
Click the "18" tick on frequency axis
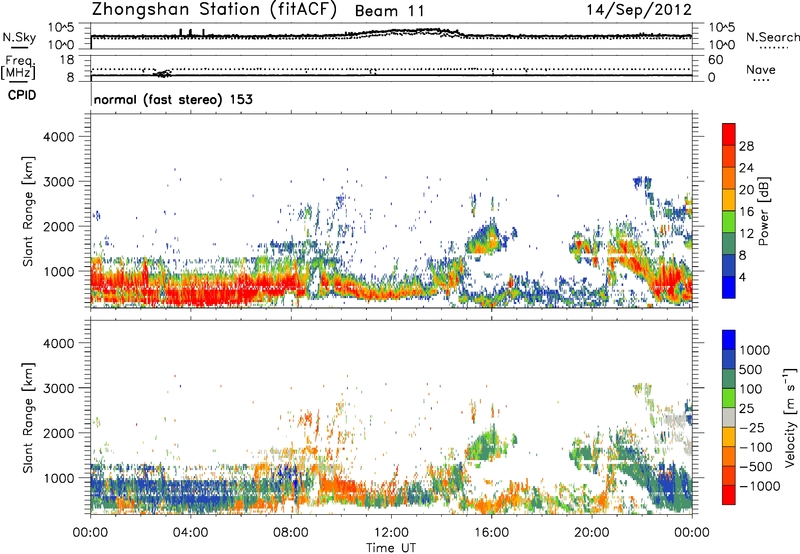67,60
